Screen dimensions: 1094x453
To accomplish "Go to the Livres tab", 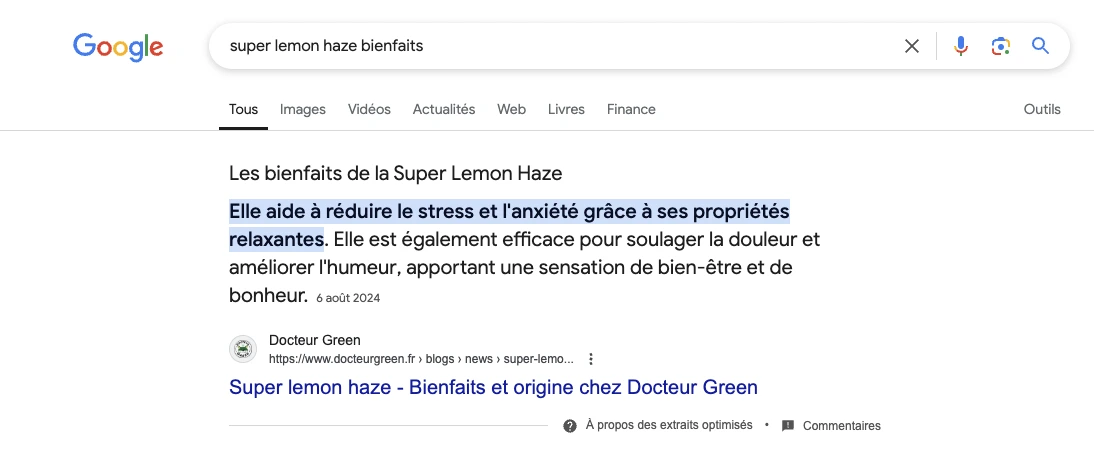I will tap(566, 110).
